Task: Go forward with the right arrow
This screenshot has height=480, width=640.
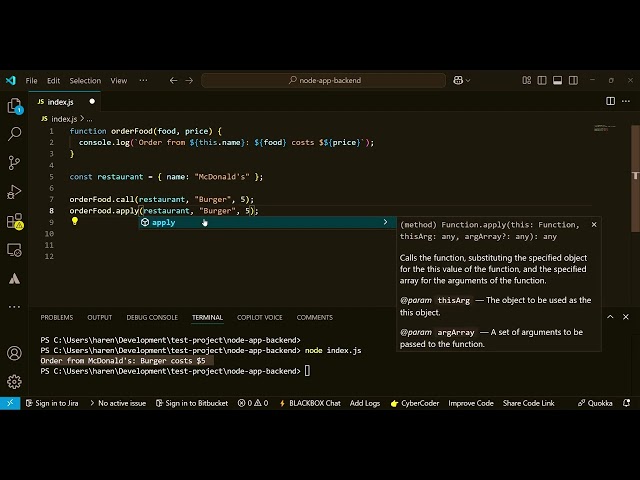Action: (189, 80)
